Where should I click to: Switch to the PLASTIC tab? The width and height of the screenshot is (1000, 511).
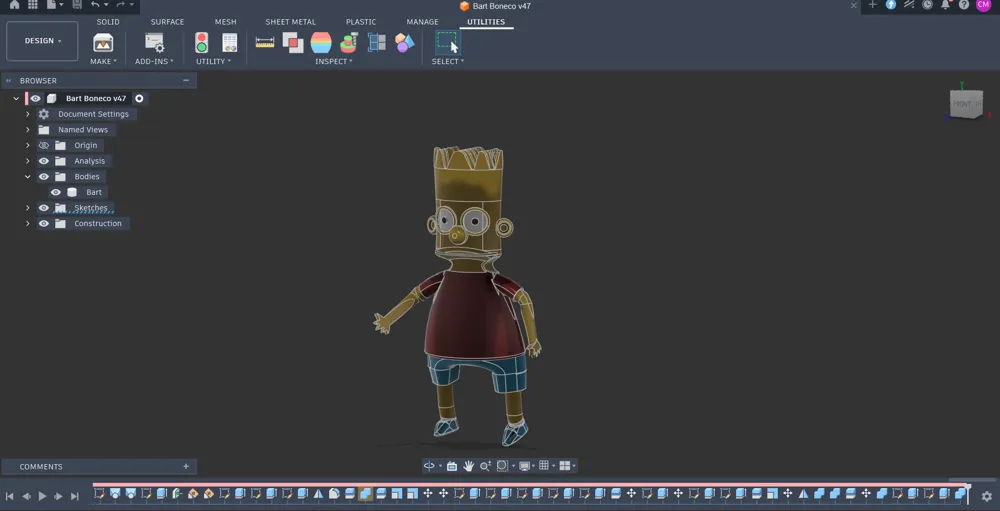(x=361, y=22)
